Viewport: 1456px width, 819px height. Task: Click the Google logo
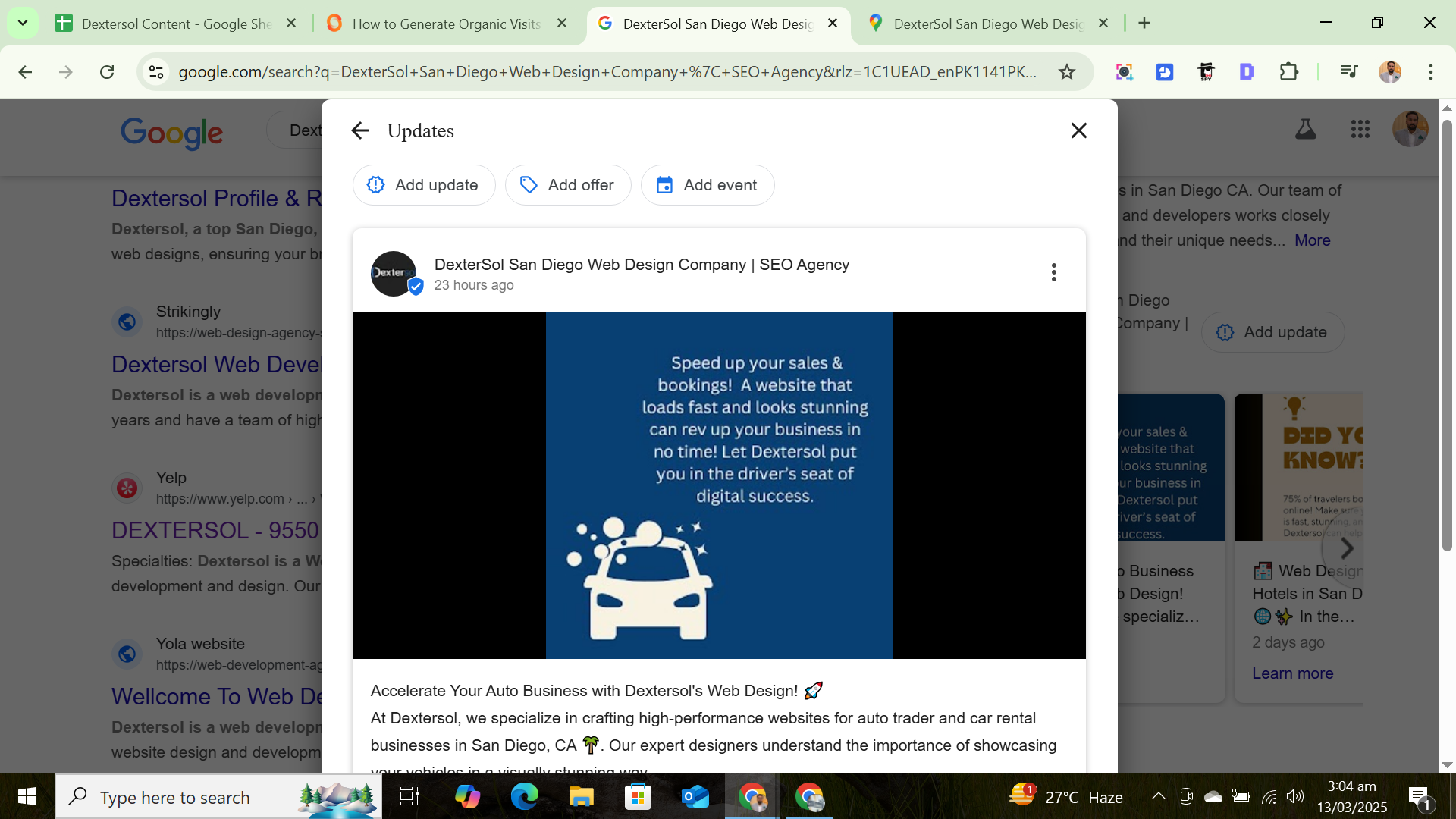[172, 133]
